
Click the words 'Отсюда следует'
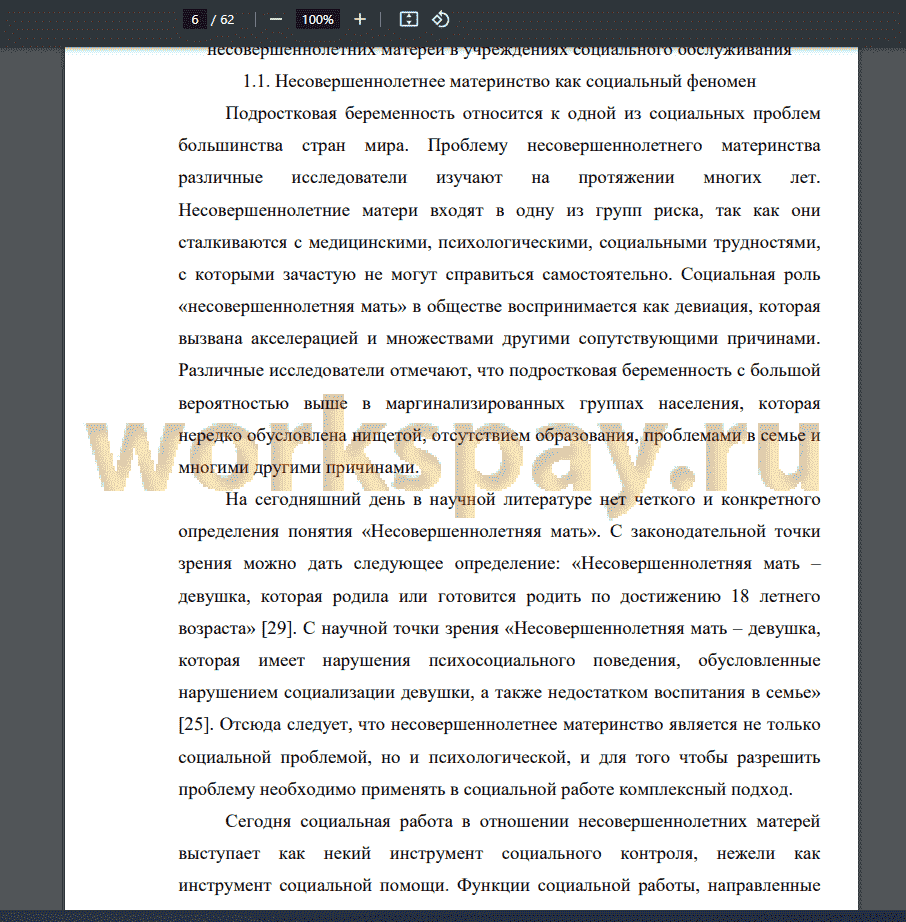pyautogui.click(x=286, y=724)
